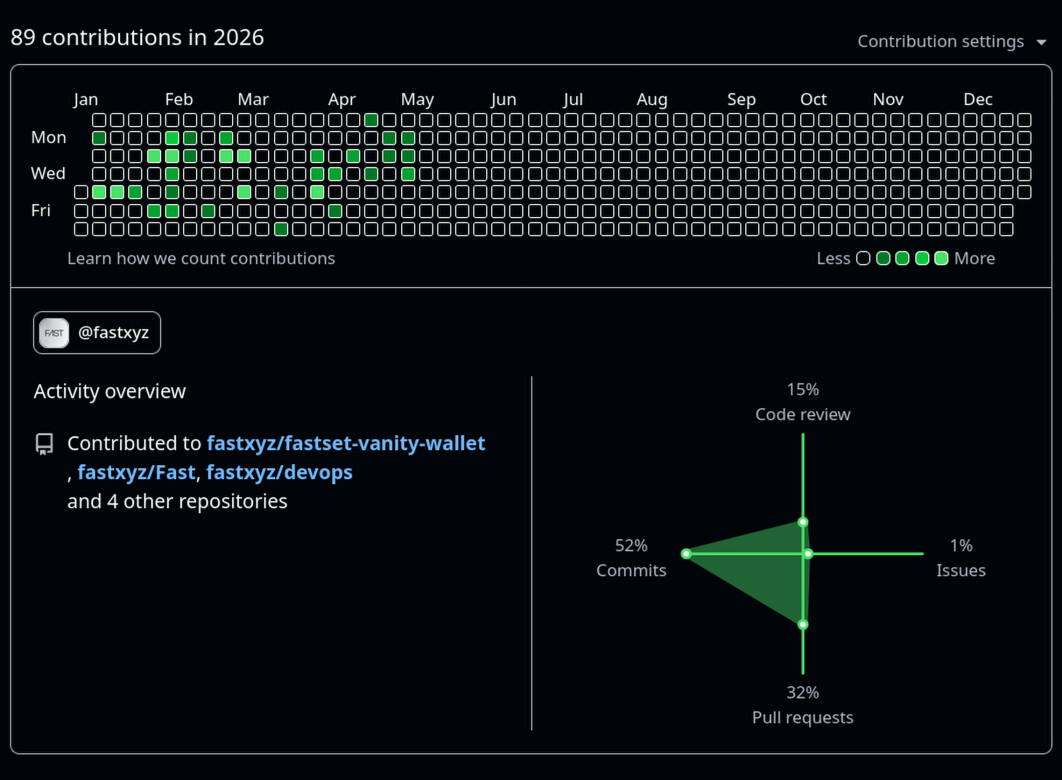Screen dimensions: 1062x780
Task: Click the Contribution settings caret arrow
Action: (1041, 42)
